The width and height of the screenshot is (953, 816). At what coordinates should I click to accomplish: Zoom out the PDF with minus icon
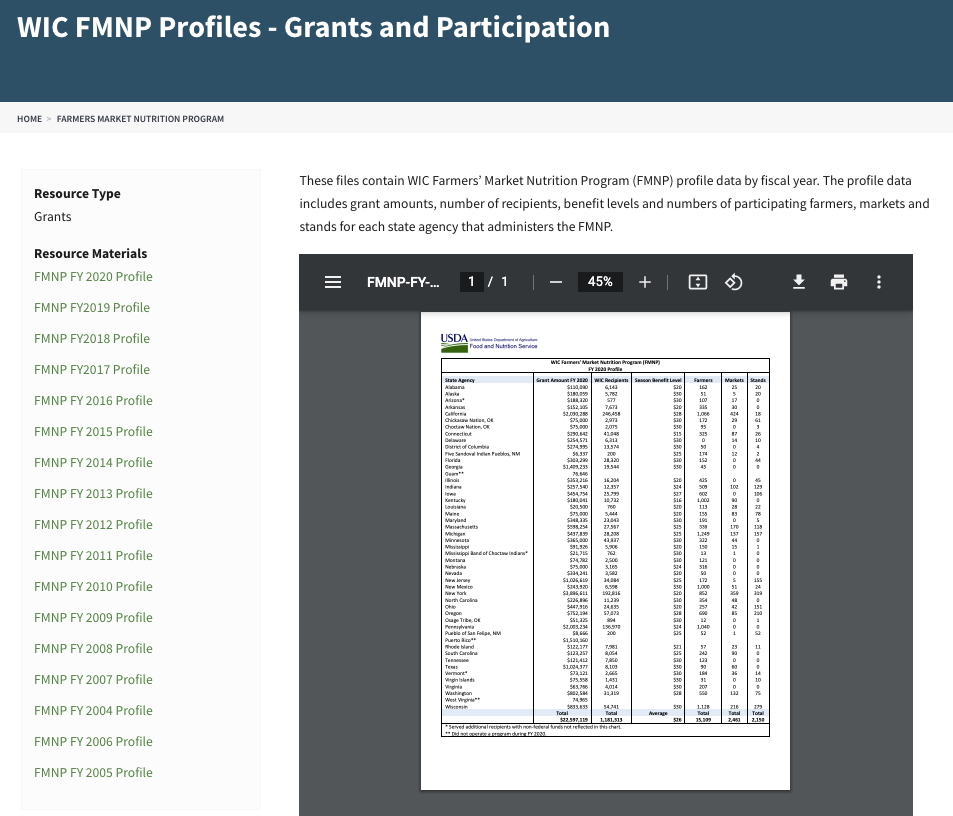556,282
